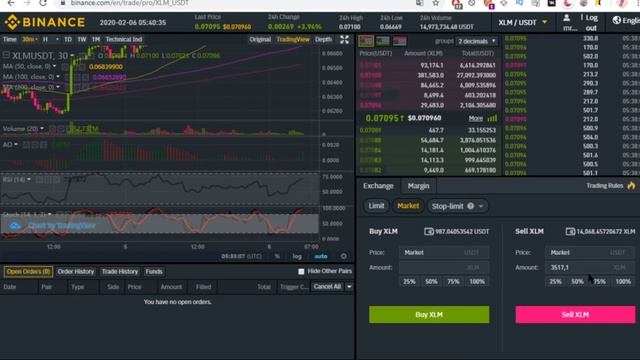Screen dimensions: 640x360
Task: Bookmark page with browser star icon
Action: [436, 3]
